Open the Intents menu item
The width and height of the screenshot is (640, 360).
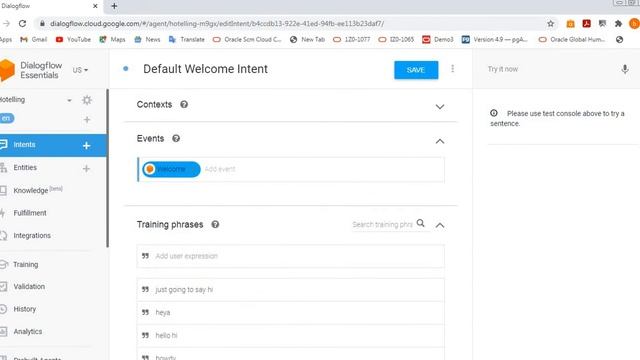(24, 145)
